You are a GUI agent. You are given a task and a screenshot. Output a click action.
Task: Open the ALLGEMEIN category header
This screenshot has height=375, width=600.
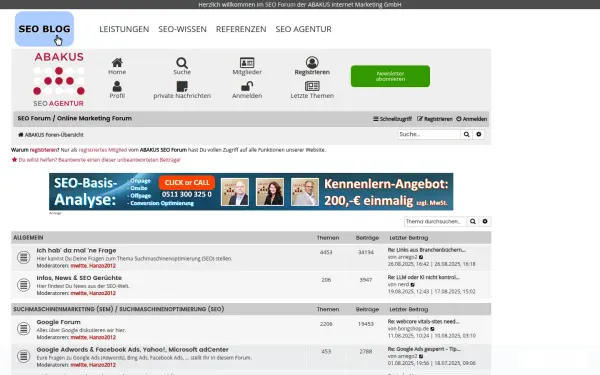click(28, 238)
